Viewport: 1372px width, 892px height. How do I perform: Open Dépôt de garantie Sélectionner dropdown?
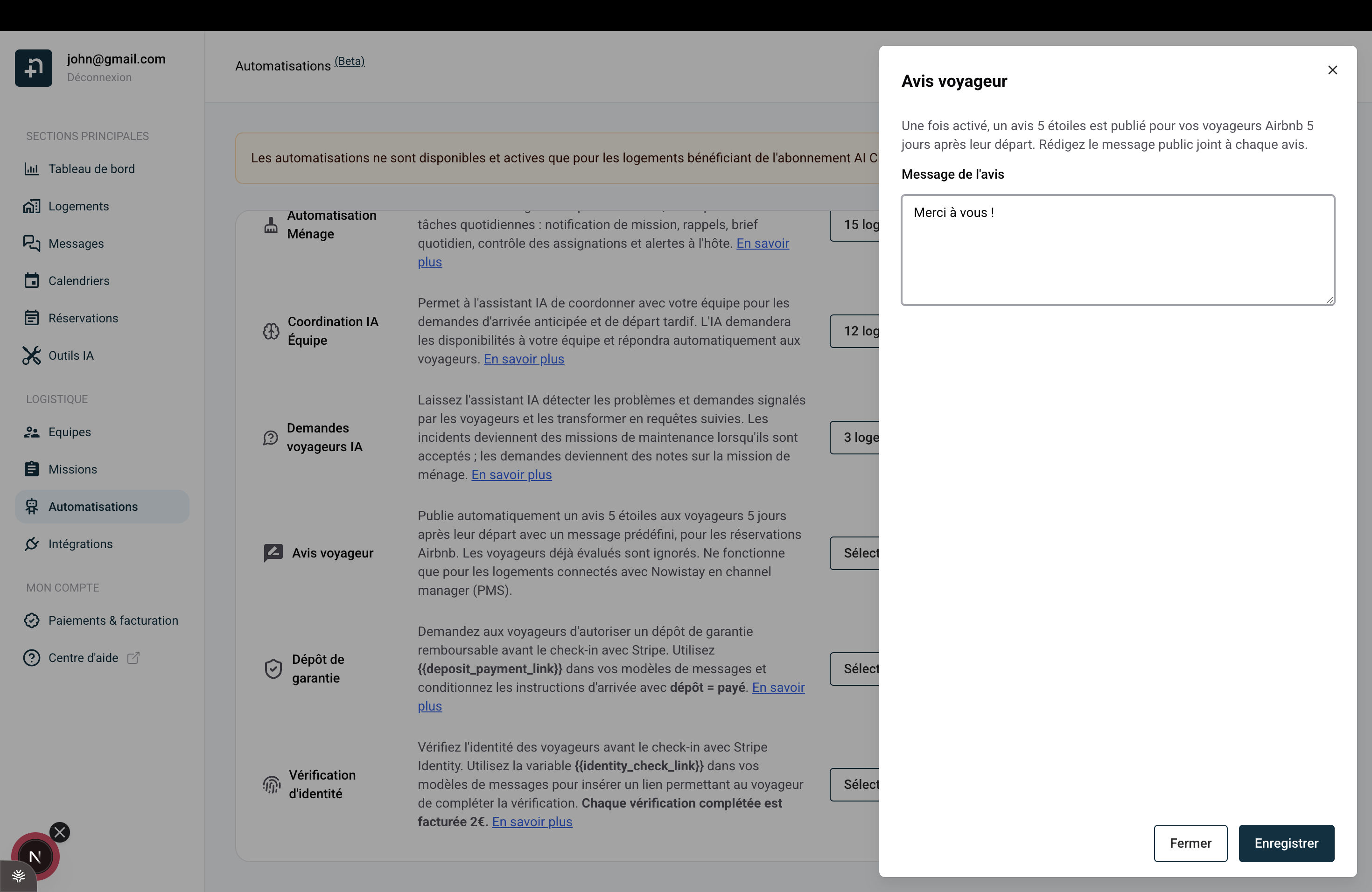855,669
